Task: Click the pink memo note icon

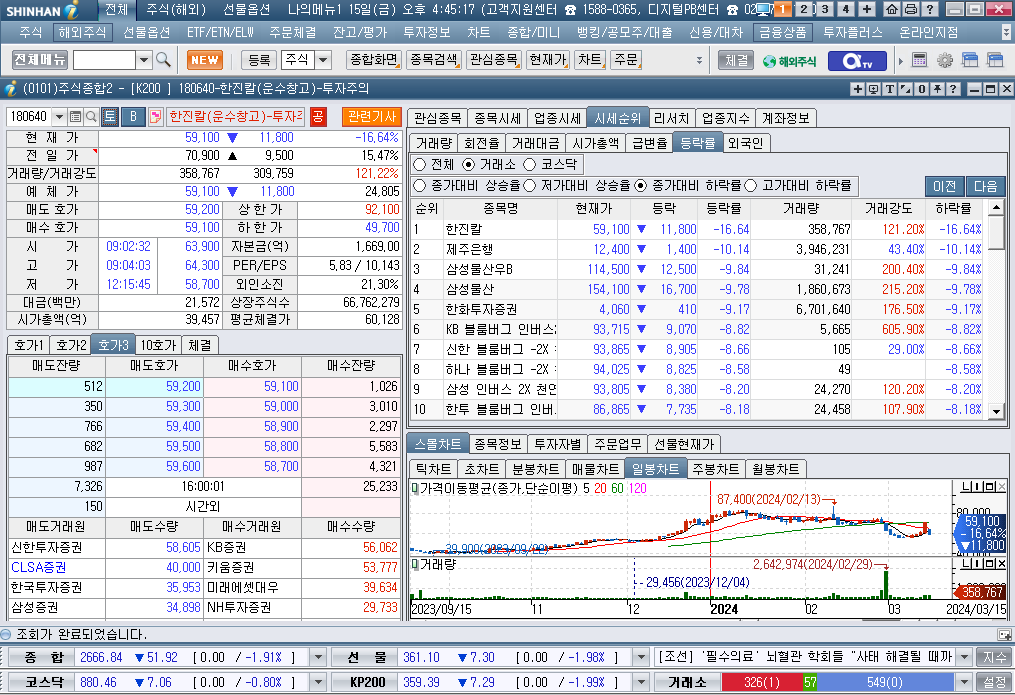Action: 155,116
